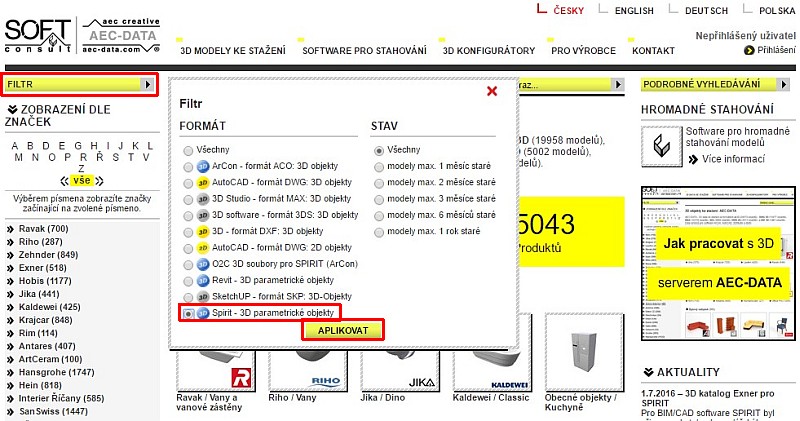Select the Všechny format radio button
Viewport: 800px width, 421px height.
pyautogui.click(x=188, y=151)
